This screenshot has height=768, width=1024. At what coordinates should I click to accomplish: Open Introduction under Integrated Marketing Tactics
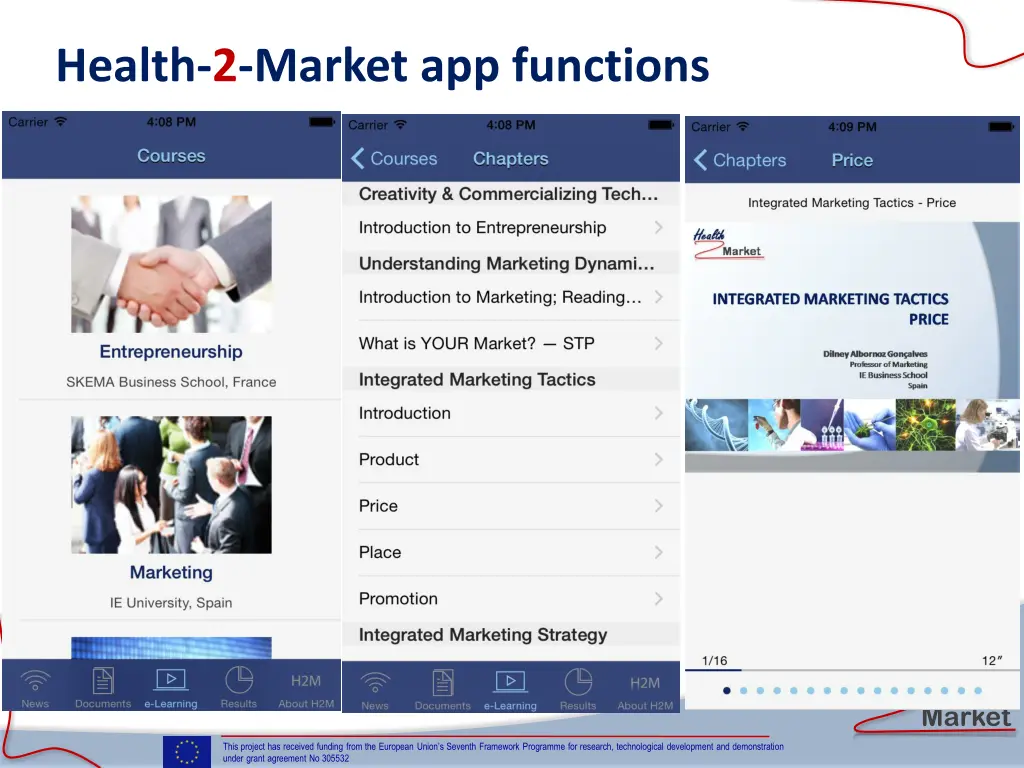click(x=511, y=413)
